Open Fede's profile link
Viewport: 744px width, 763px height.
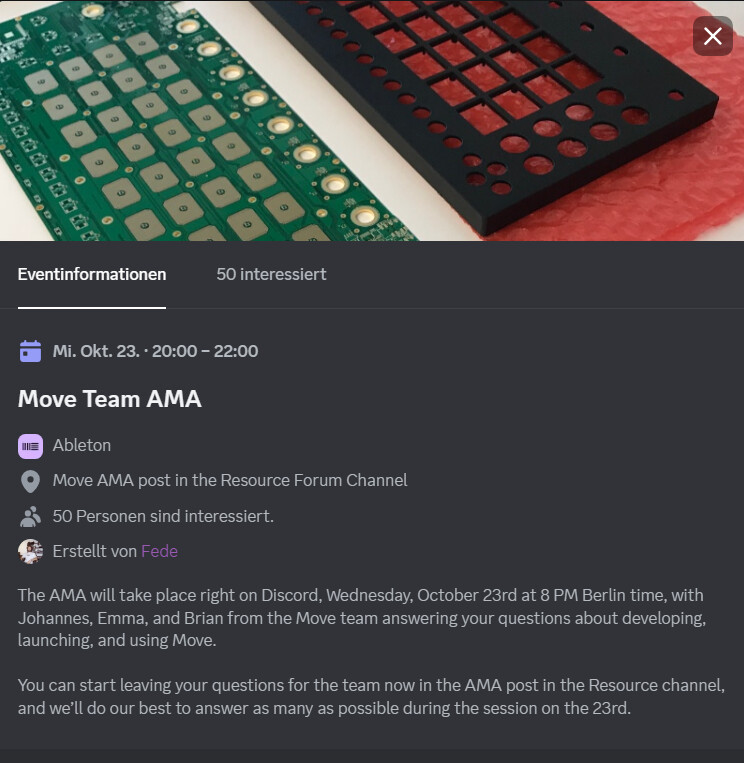coord(160,551)
